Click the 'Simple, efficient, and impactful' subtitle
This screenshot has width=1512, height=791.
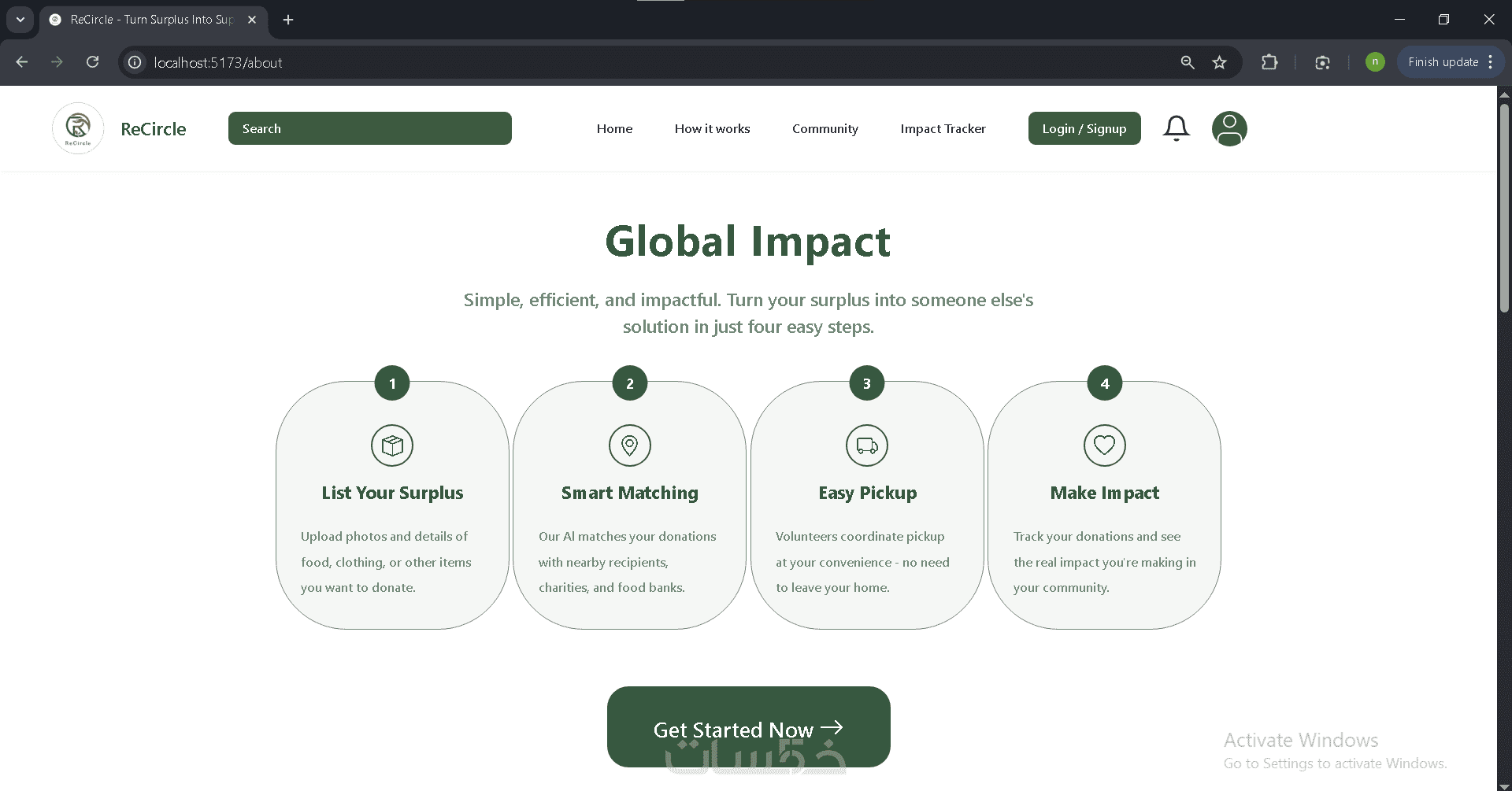(x=748, y=313)
